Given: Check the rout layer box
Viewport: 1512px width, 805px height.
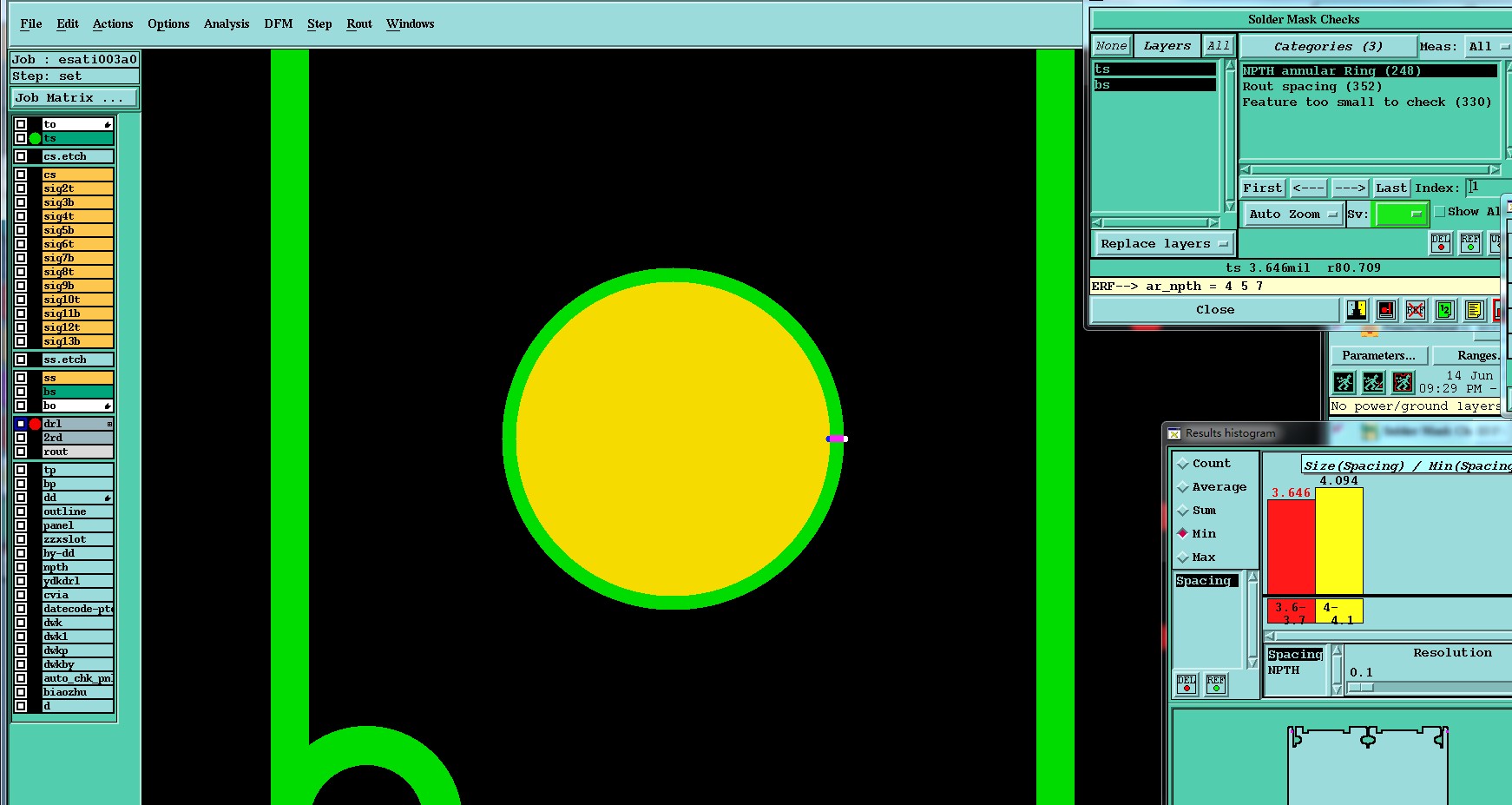Looking at the screenshot, I should point(21,452).
